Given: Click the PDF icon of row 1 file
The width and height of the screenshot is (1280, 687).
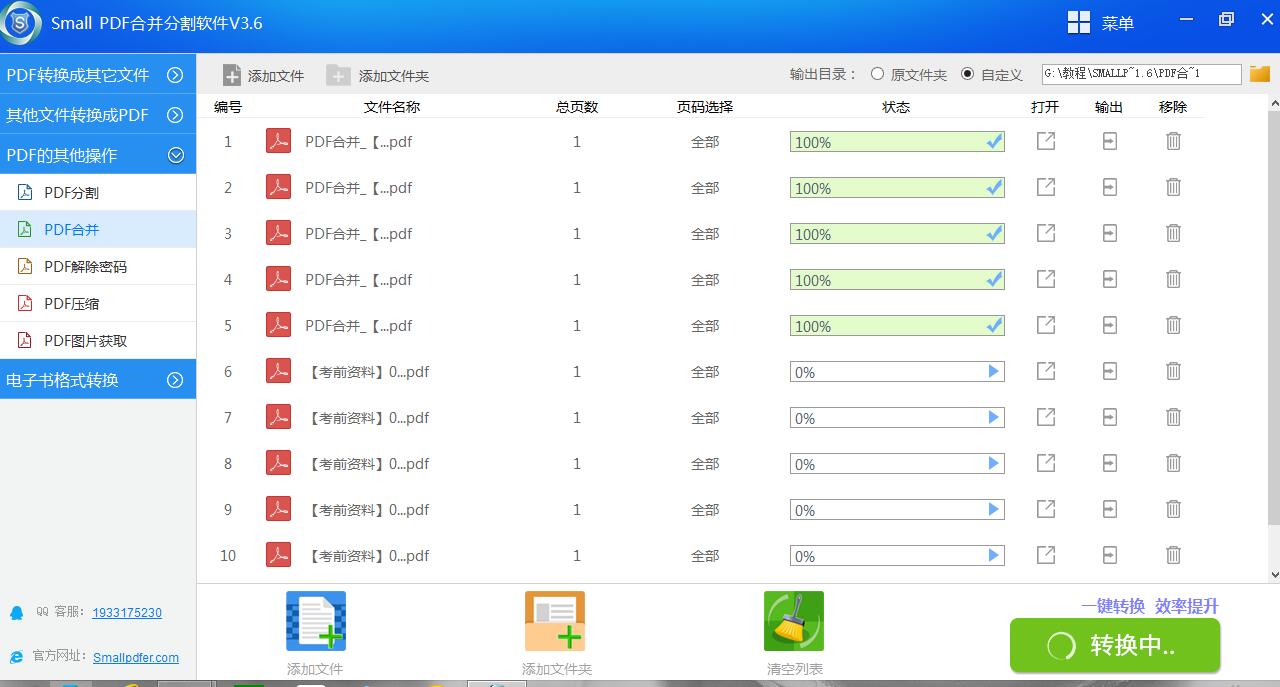Looking at the screenshot, I should pyautogui.click(x=278, y=141).
